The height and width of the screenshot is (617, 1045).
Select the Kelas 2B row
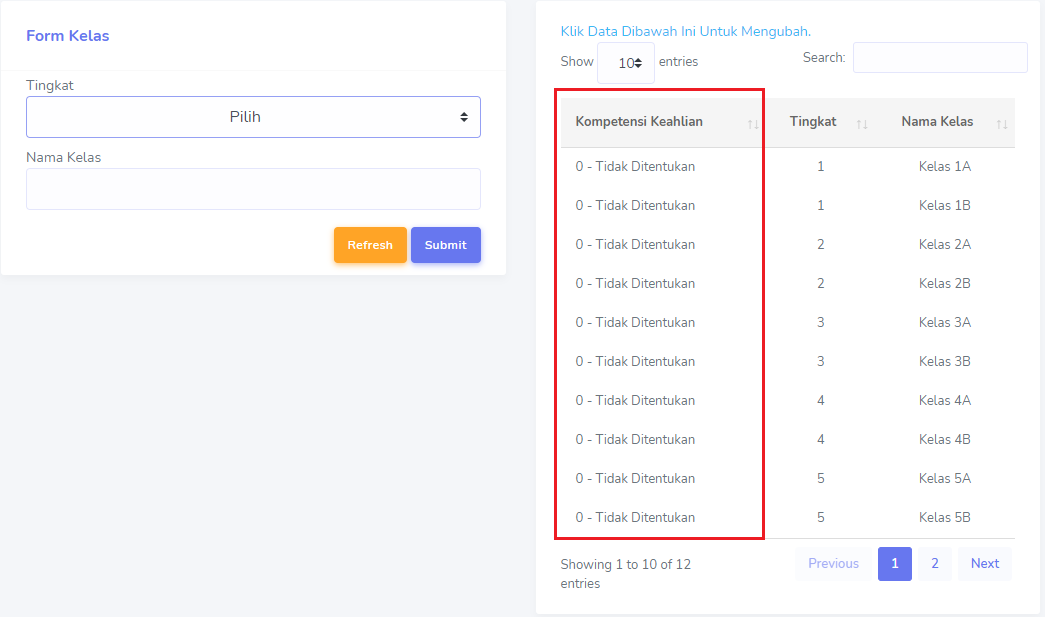944,284
